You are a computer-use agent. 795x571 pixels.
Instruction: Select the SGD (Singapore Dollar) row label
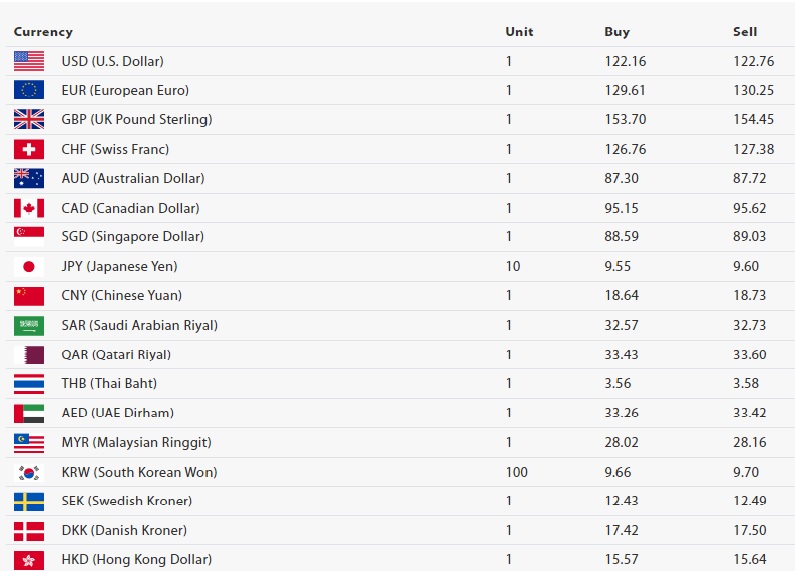click(133, 237)
